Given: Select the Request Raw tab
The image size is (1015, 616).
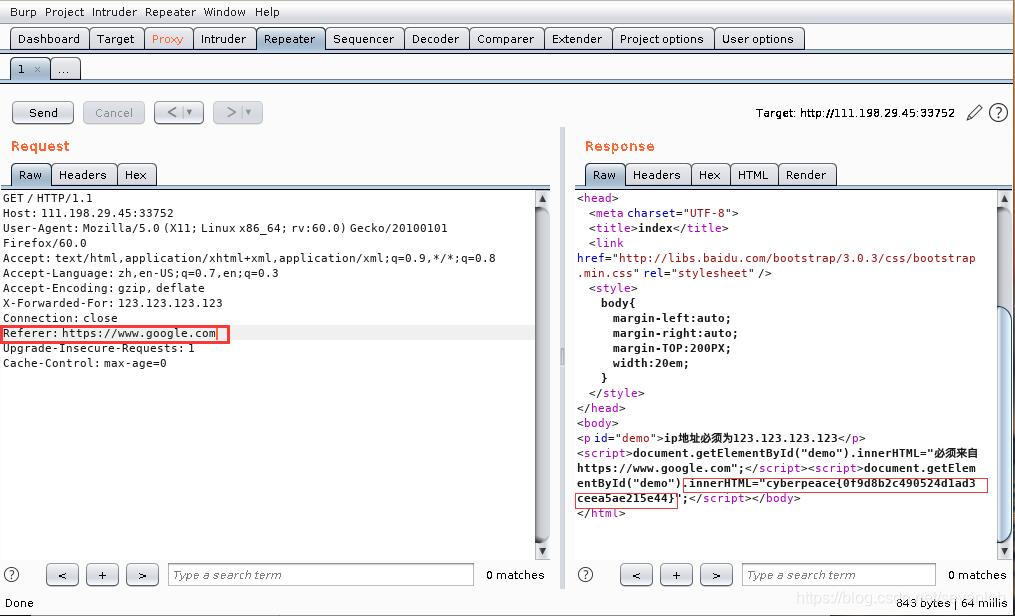Looking at the screenshot, I should [x=30, y=175].
